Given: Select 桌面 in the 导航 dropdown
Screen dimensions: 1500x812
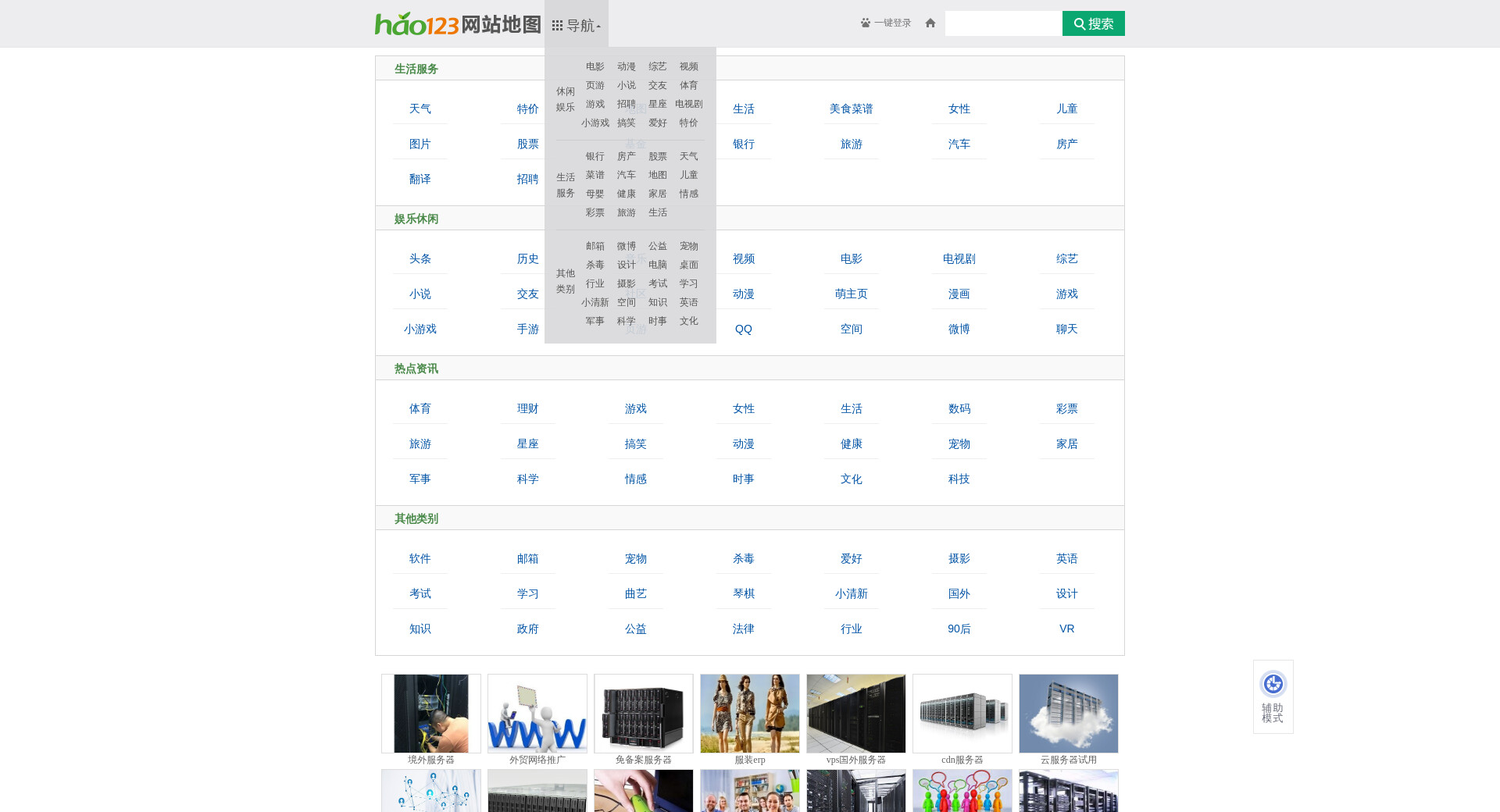Looking at the screenshot, I should 689,265.
